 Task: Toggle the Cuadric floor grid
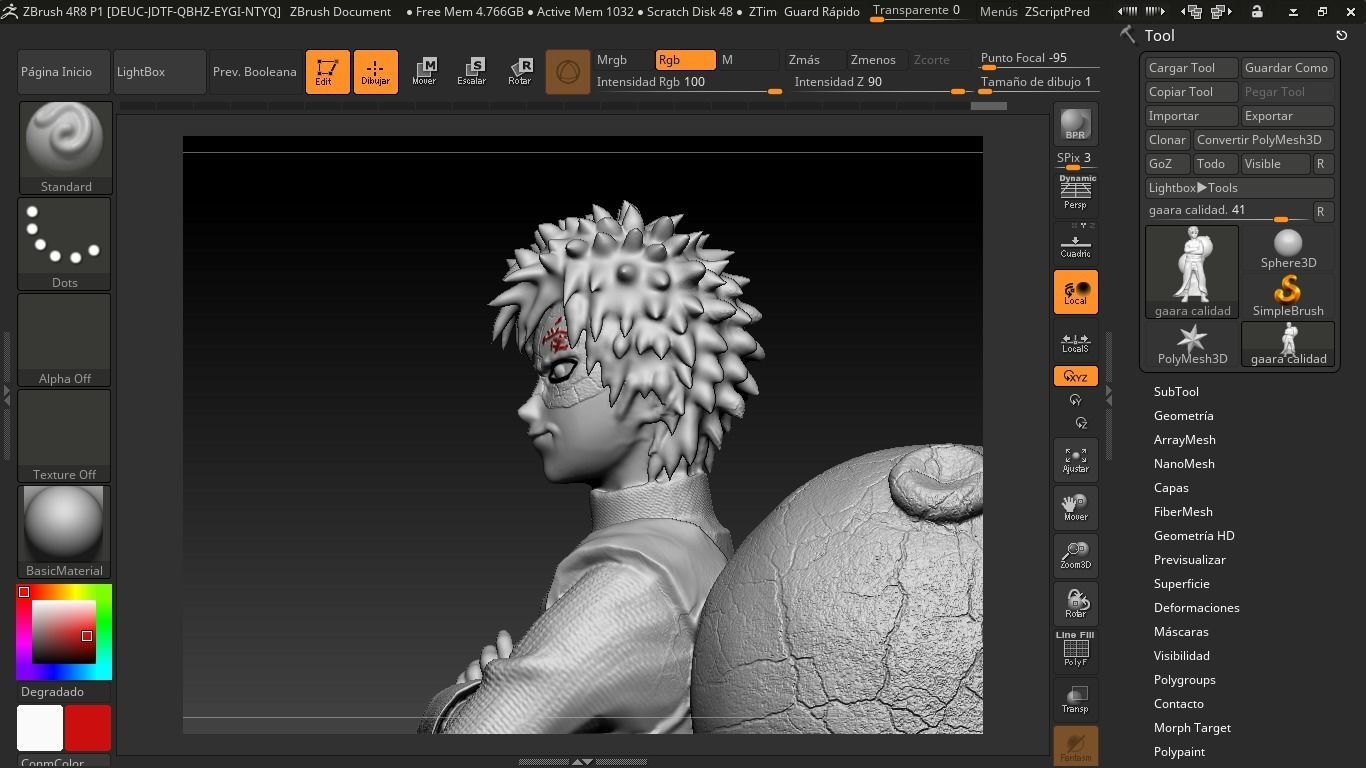coord(1075,243)
